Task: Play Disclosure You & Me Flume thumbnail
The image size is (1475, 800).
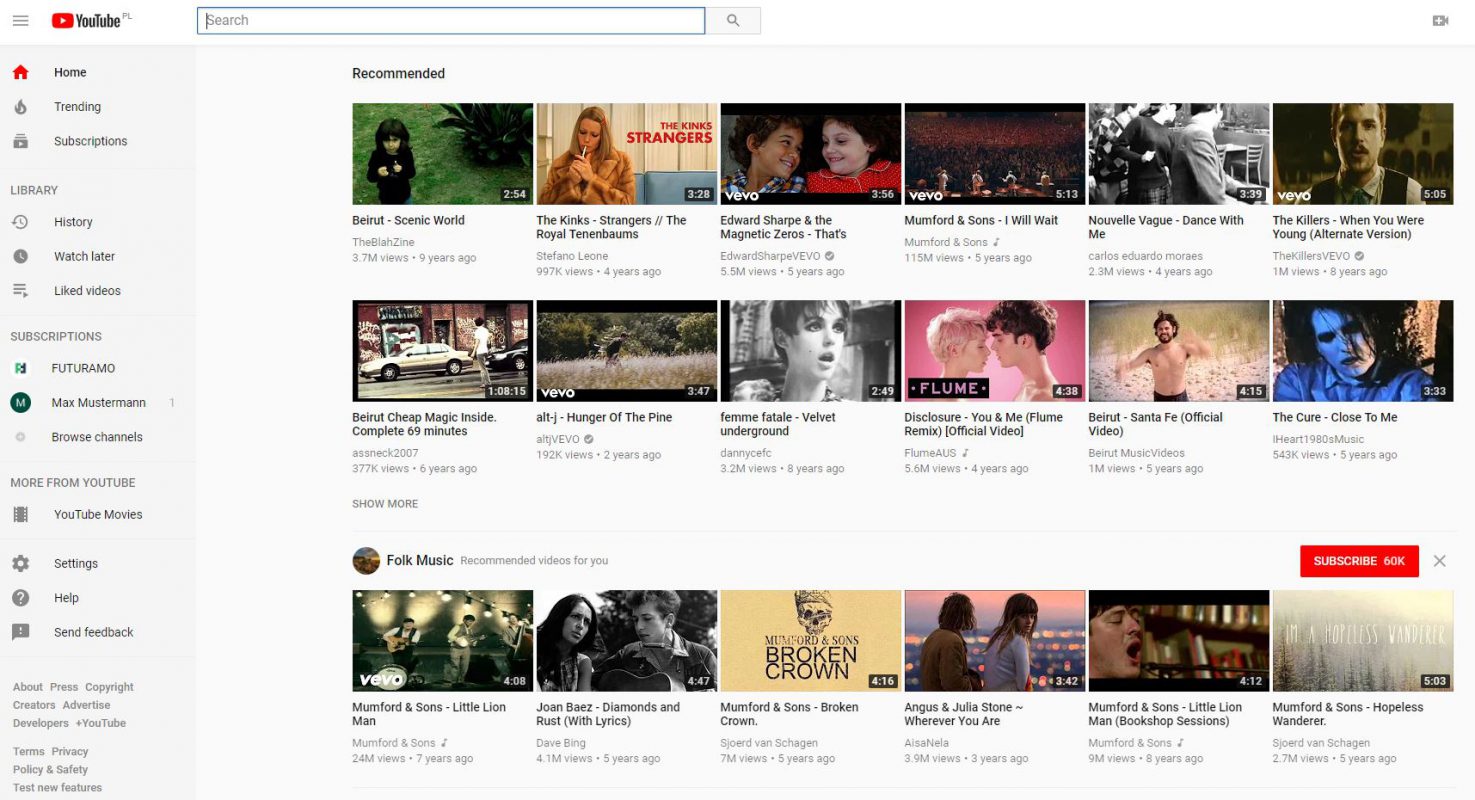Action: click(994, 351)
